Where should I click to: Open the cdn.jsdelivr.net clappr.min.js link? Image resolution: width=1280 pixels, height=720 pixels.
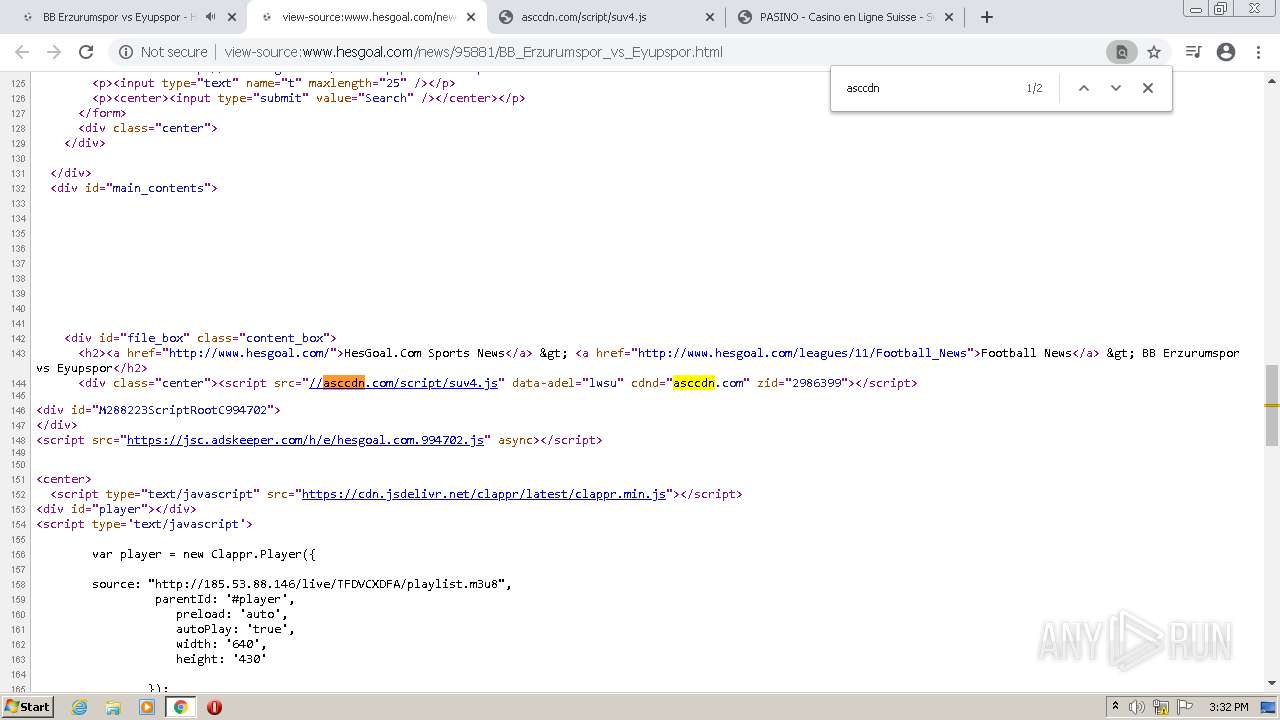pyautogui.click(x=484, y=494)
